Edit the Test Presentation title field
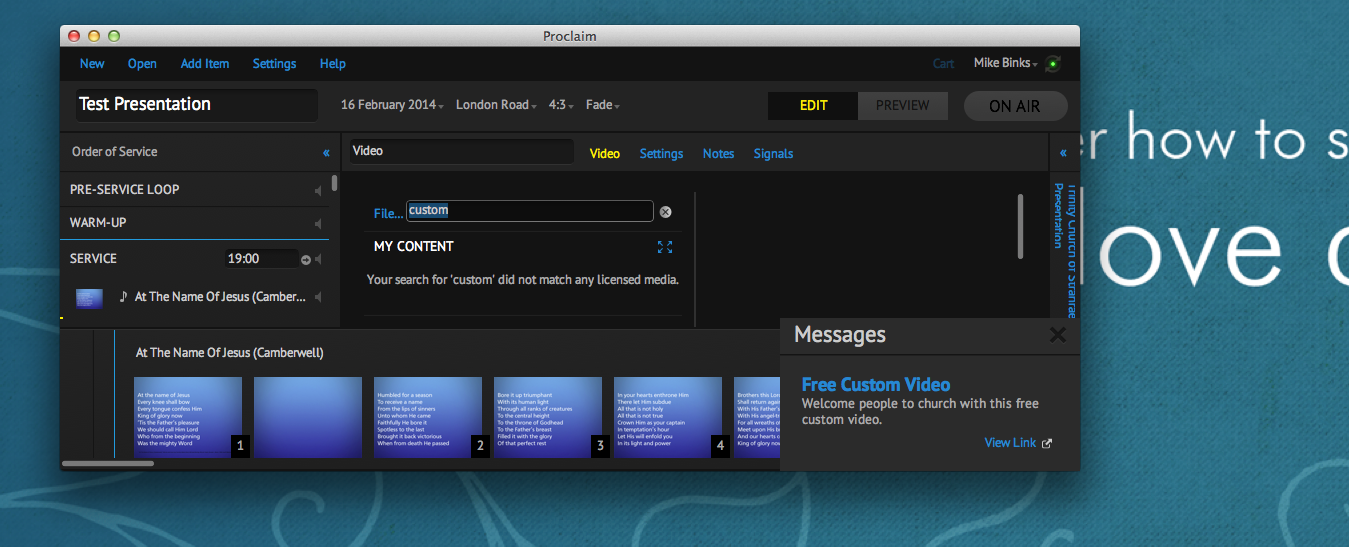Screen dimensions: 1349x547 pyautogui.click(x=197, y=104)
